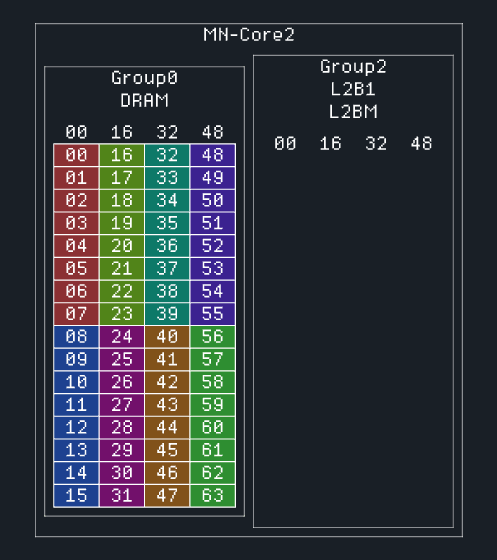This screenshot has width=497, height=560.
Task: Select blue cell 08 in Group0
Action: click(x=76, y=336)
